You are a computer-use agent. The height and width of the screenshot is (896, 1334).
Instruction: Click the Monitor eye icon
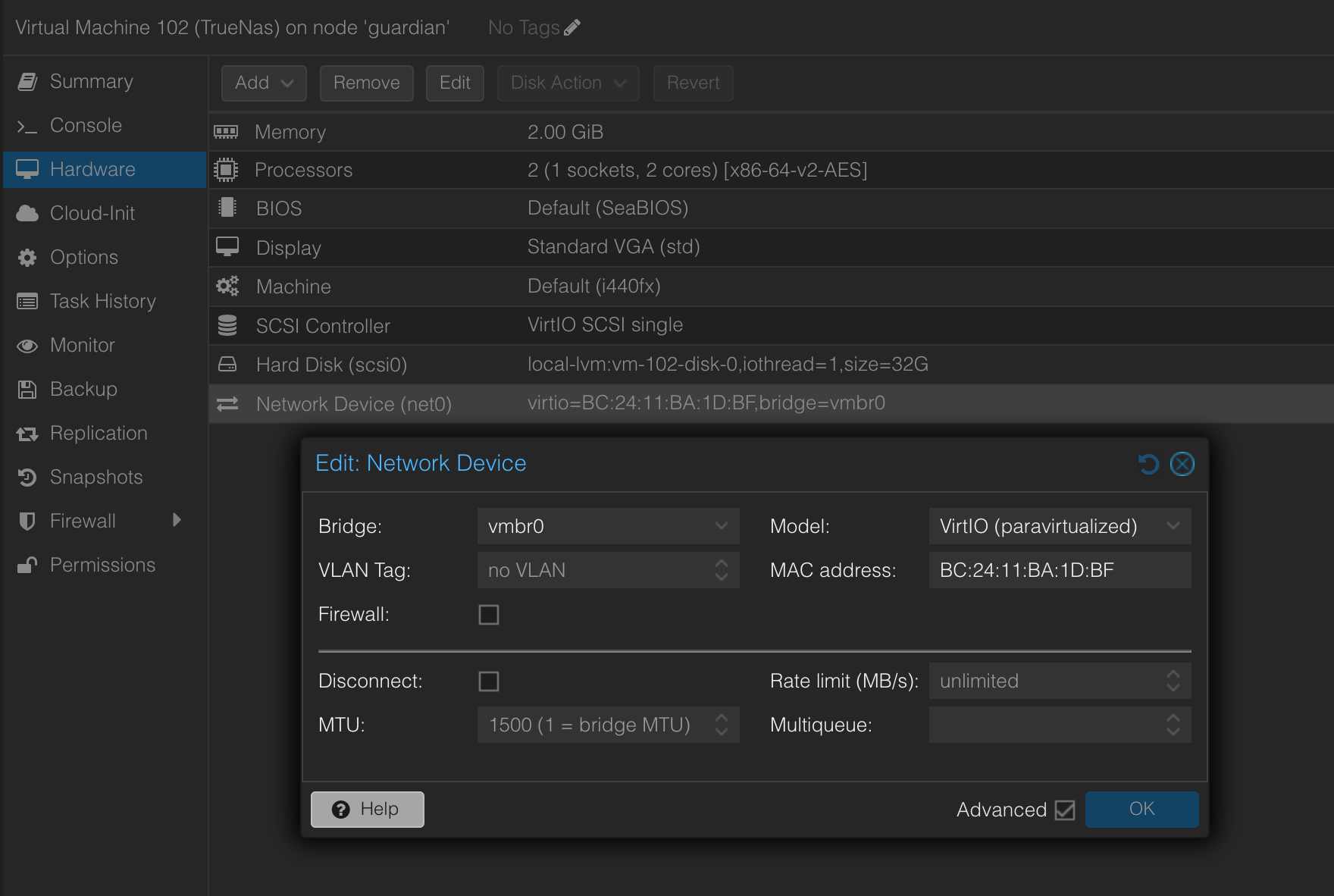(x=27, y=346)
